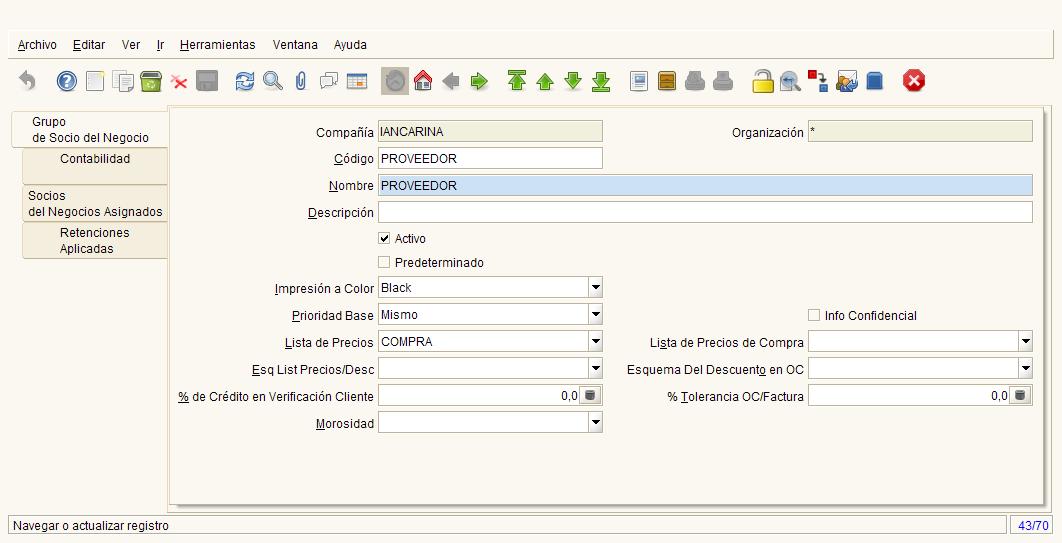Open the Editar menu
The width and height of the screenshot is (1062, 543).
[x=89, y=45]
